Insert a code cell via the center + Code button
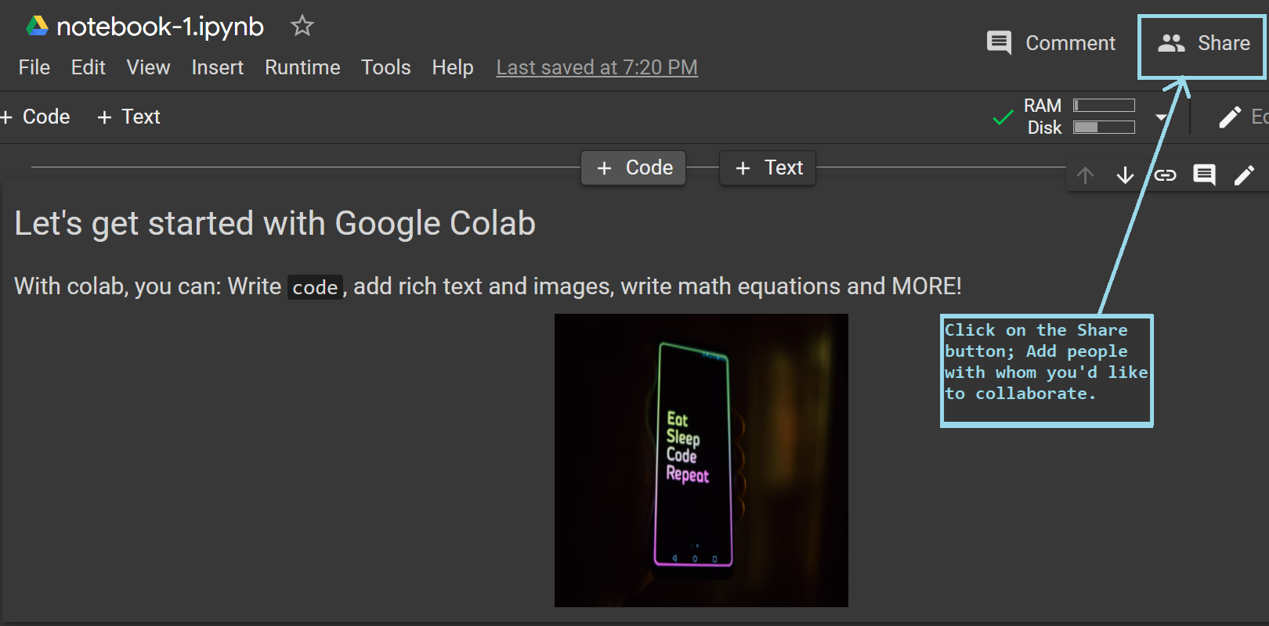The height and width of the screenshot is (626, 1269). (634, 168)
